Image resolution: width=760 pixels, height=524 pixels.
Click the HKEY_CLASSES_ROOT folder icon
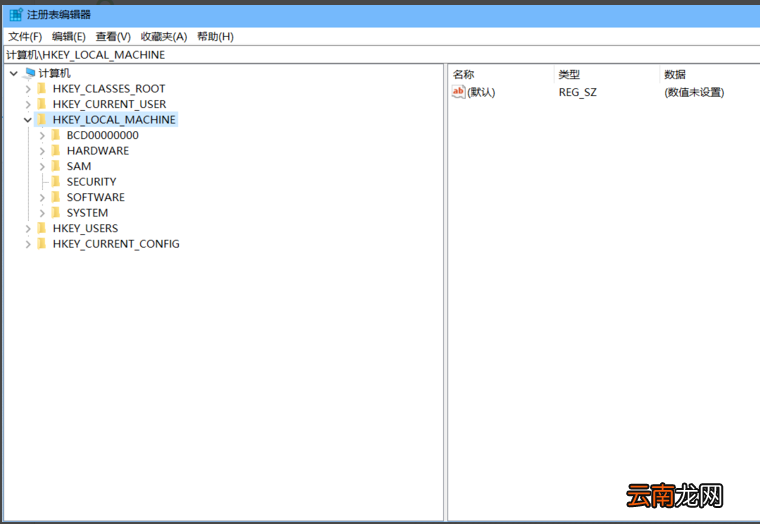(42, 89)
